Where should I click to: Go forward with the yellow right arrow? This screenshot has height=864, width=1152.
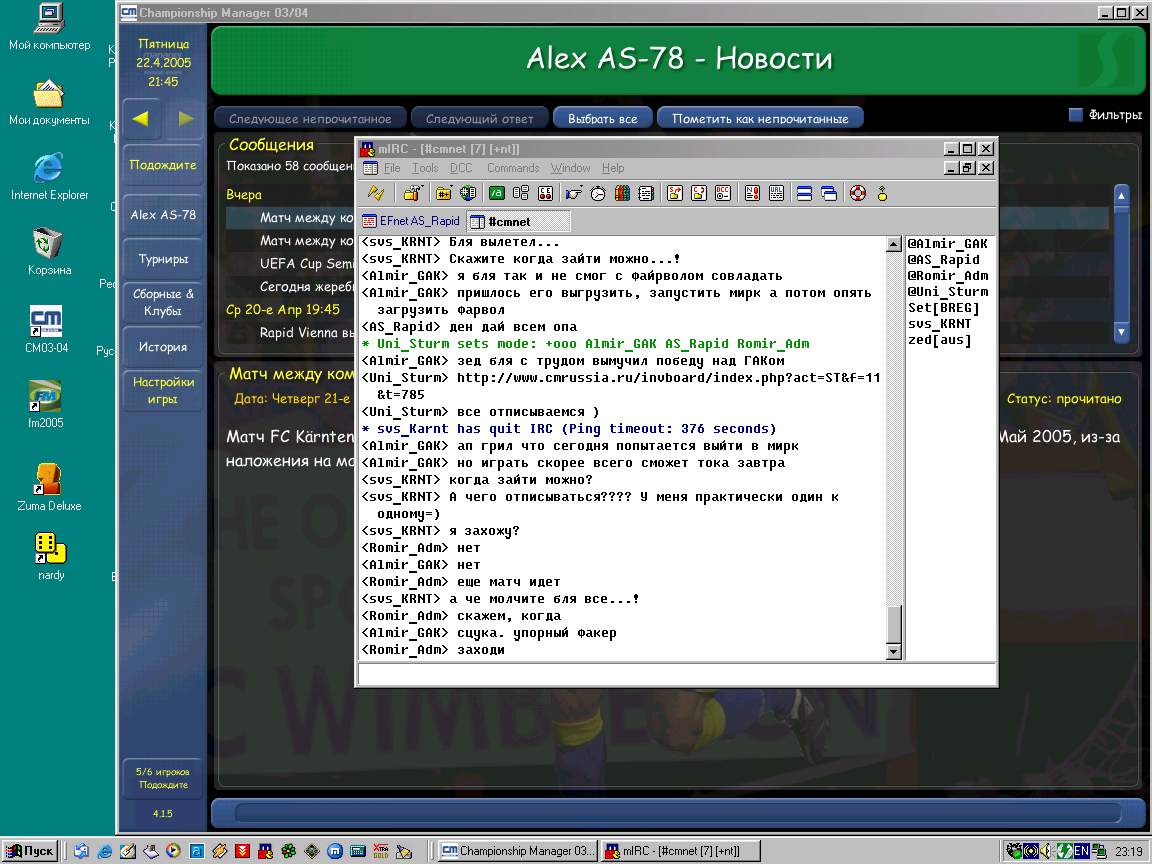(x=185, y=118)
